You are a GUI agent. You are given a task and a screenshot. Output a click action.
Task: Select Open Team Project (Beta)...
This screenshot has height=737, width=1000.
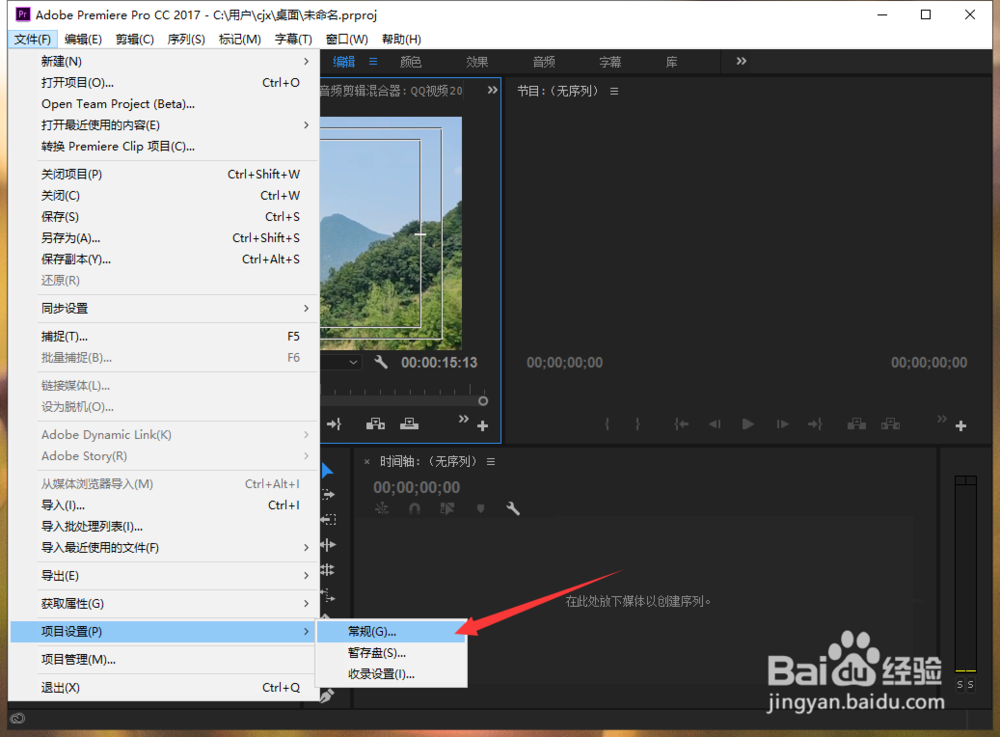point(165,104)
